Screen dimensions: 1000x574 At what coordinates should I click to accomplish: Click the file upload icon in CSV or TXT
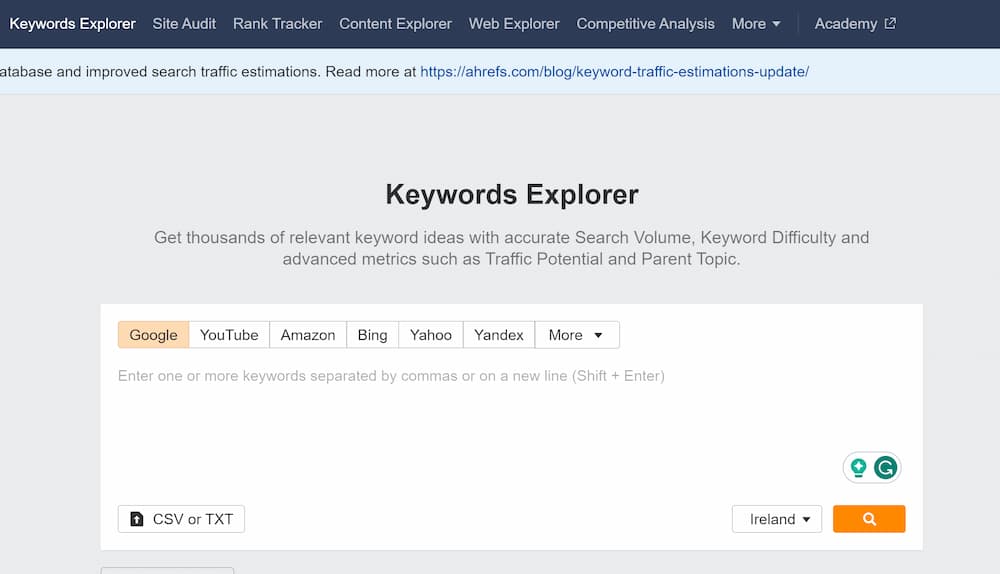136,519
